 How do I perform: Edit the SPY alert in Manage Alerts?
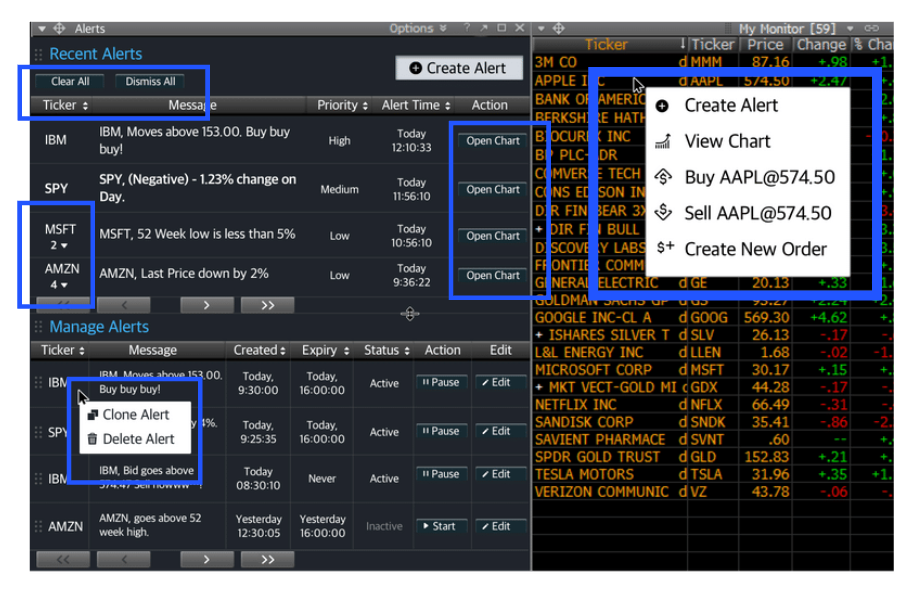[x=500, y=431]
